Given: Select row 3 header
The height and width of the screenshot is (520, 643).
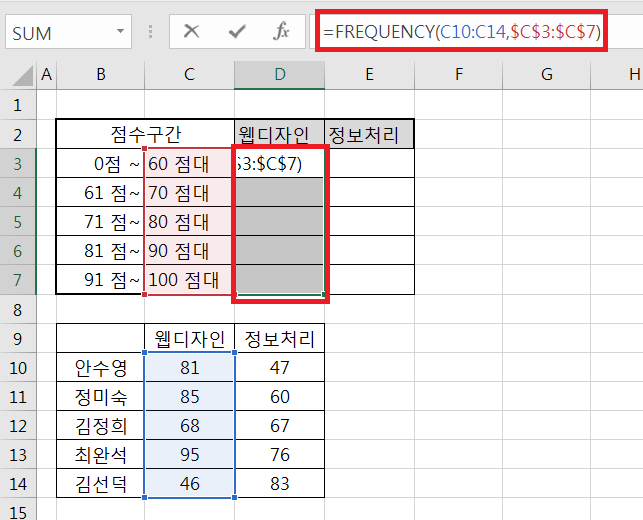Looking at the screenshot, I should [x=17, y=163].
